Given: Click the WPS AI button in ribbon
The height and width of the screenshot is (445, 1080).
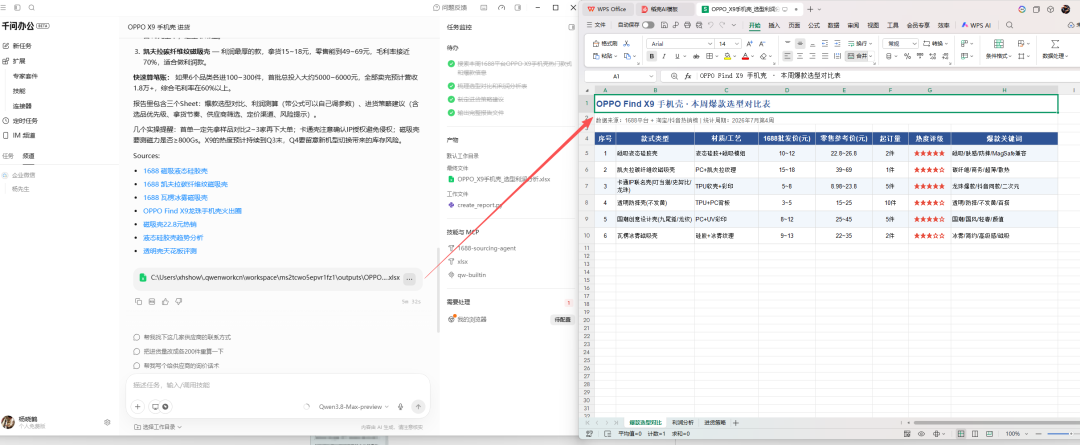Looking at the screenshot, I should 976,25.
